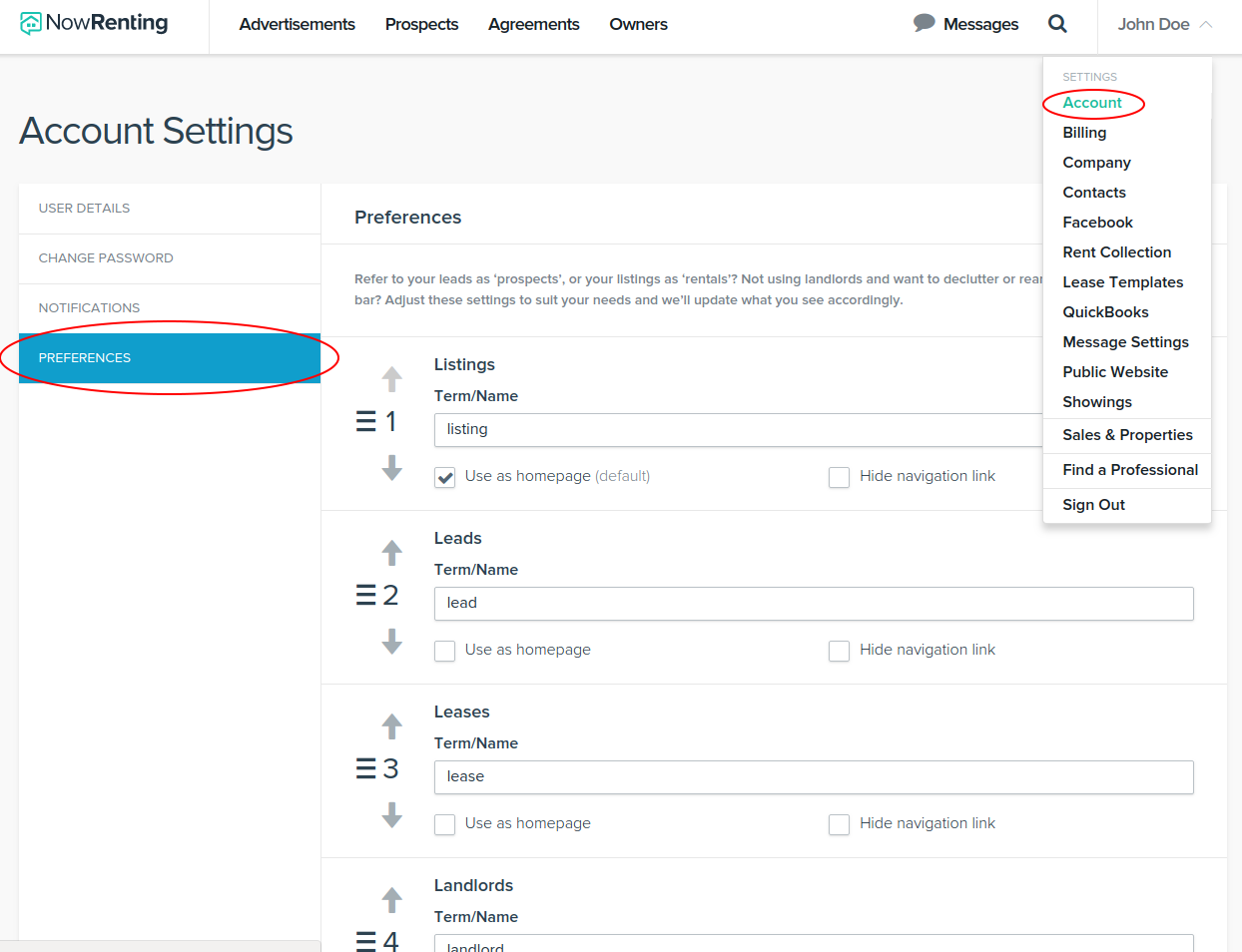Select Public Website in the menu
Viewport: 1242px width, 952px height.
[x=1115, y=372]
